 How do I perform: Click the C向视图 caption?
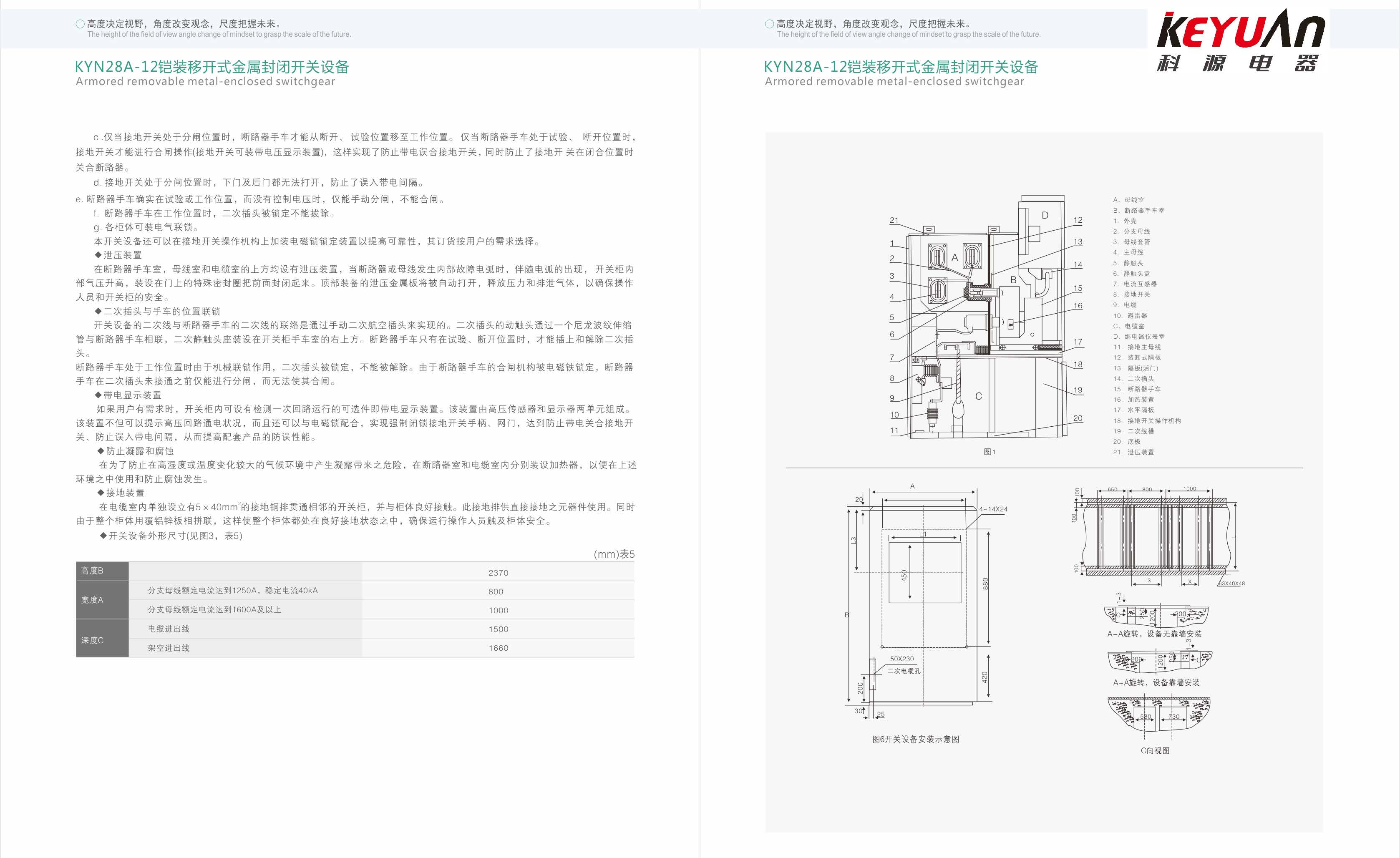point(1155,751)
